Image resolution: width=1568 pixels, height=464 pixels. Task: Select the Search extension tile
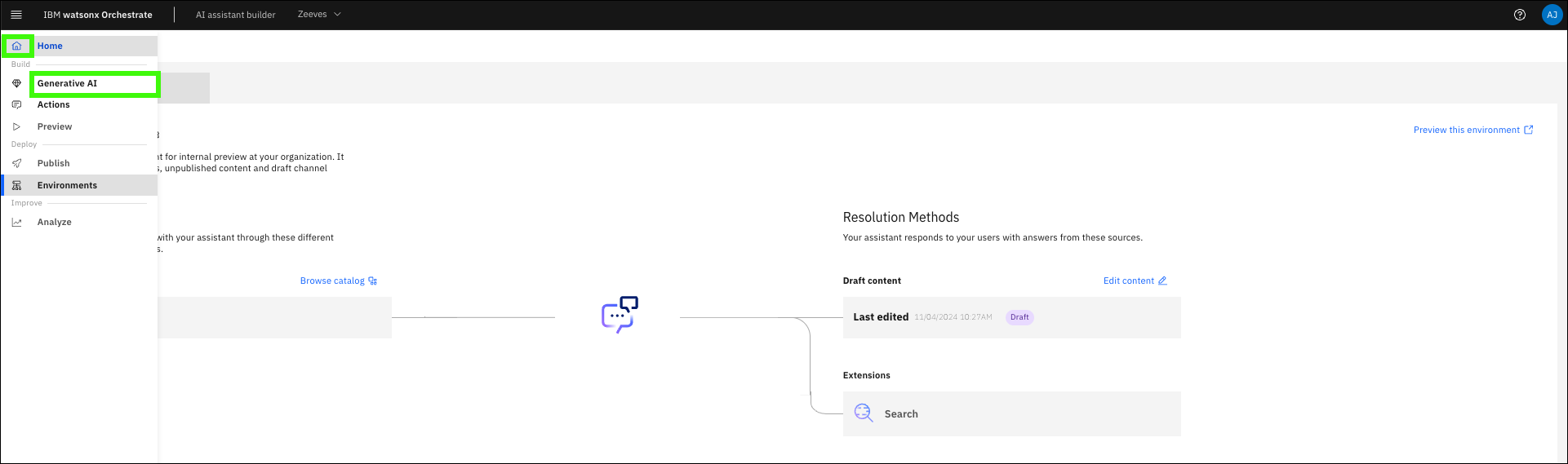click(x=1011, y=413)
